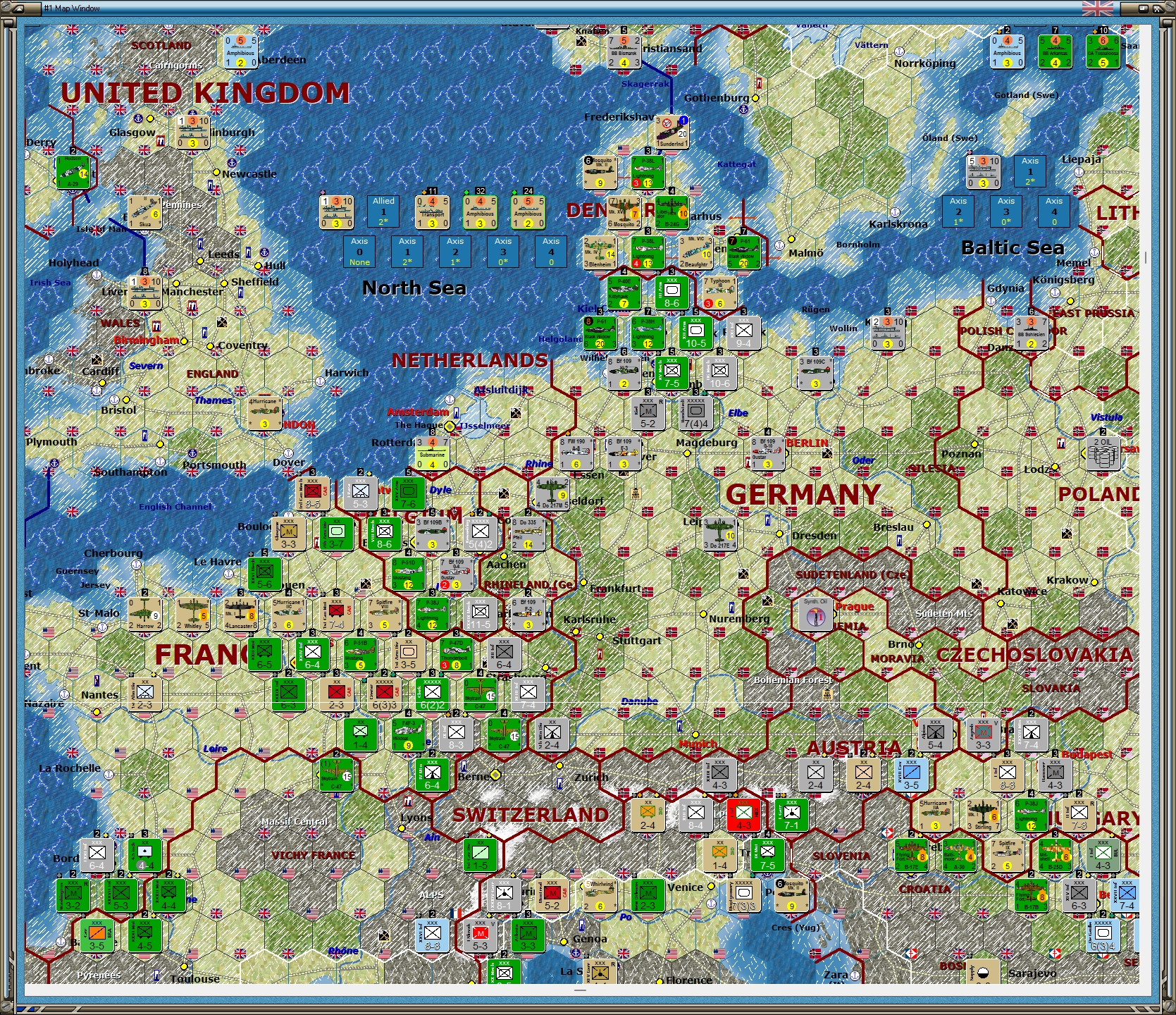Click the Amsterdam city label
1176x1015 pixels.
tap(417, 412)
